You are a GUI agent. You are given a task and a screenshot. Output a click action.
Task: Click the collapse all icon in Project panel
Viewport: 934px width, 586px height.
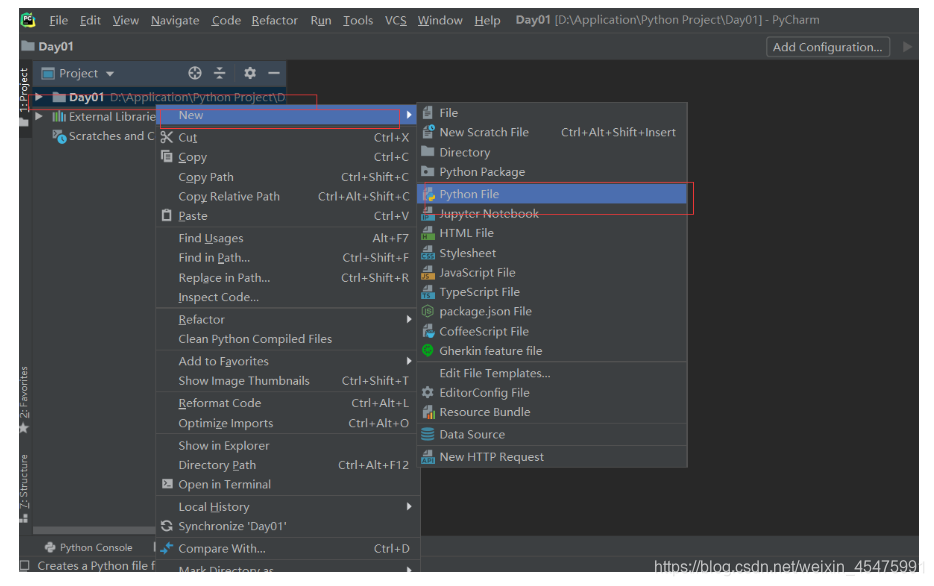click(220, 73)
